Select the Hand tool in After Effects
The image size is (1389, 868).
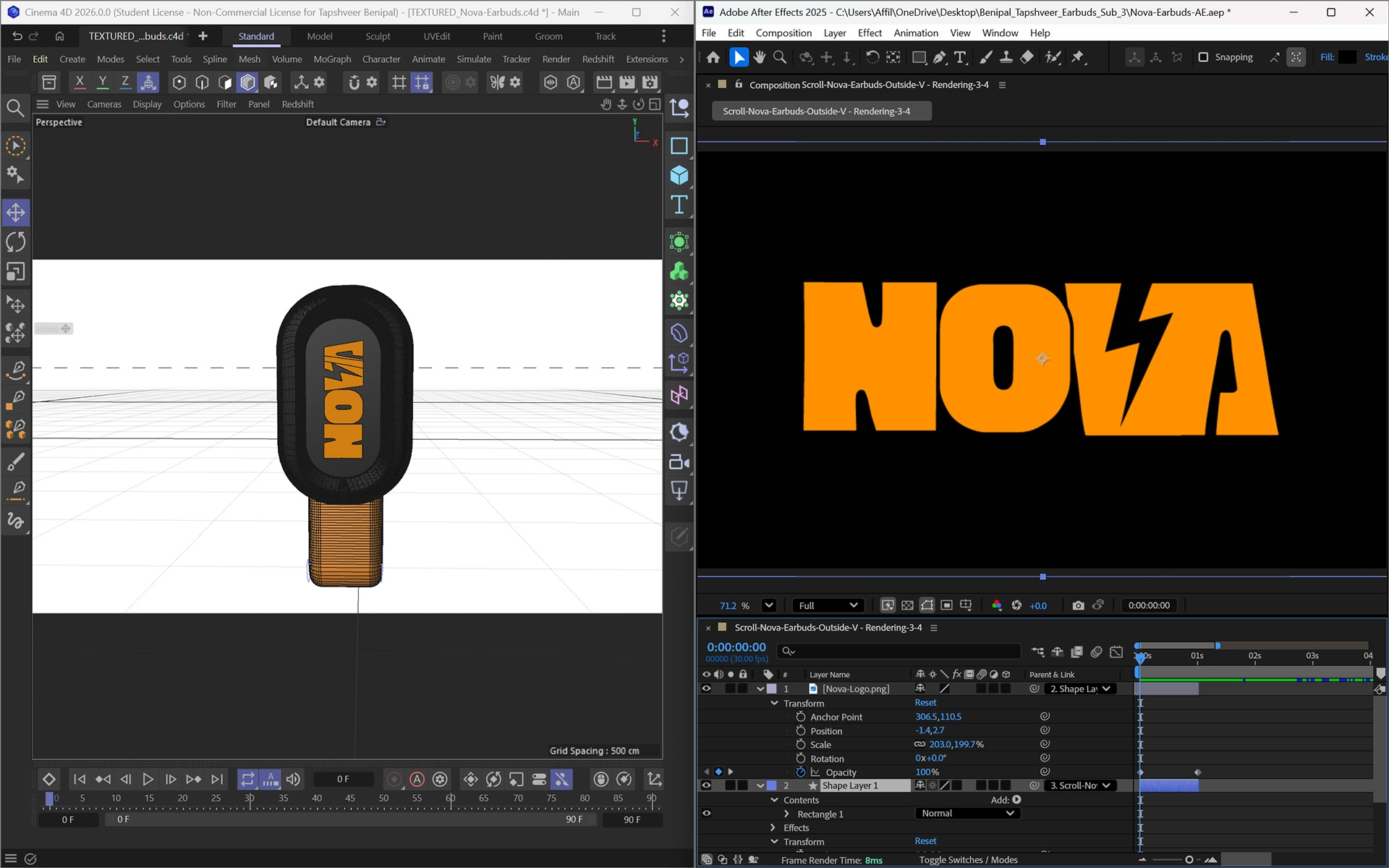pyautogui.click(x=759, y=57)
